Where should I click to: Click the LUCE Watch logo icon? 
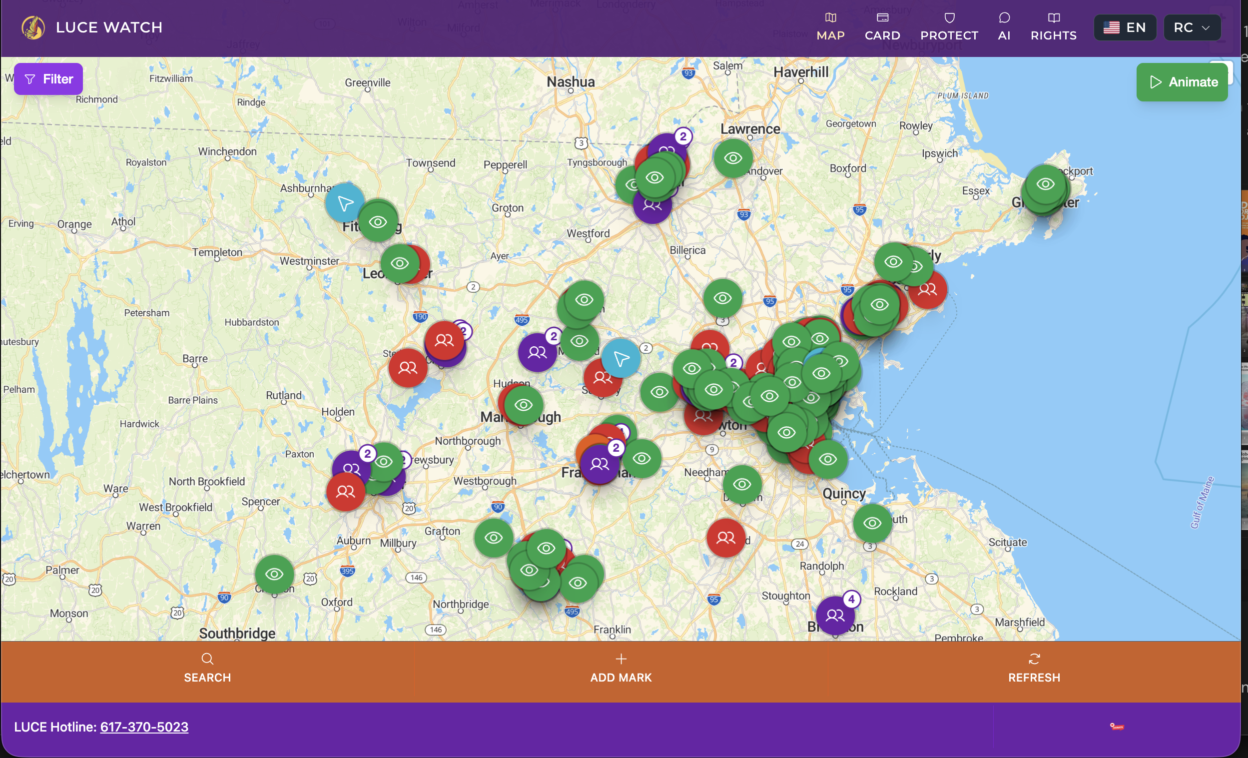[x=33, y=28]
